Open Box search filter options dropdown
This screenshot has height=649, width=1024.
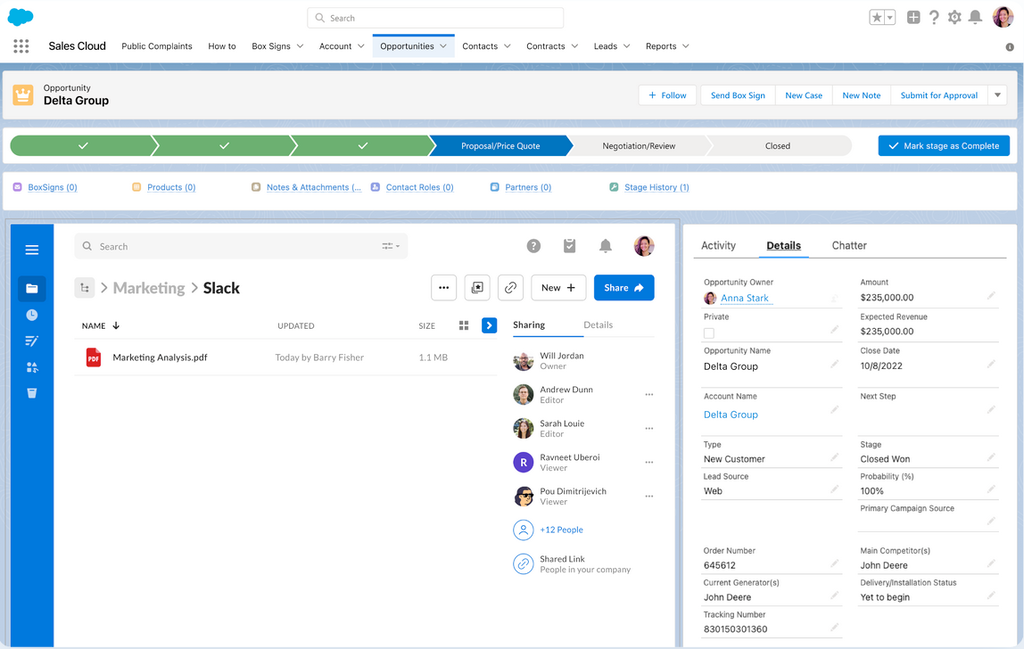point(390,246)
